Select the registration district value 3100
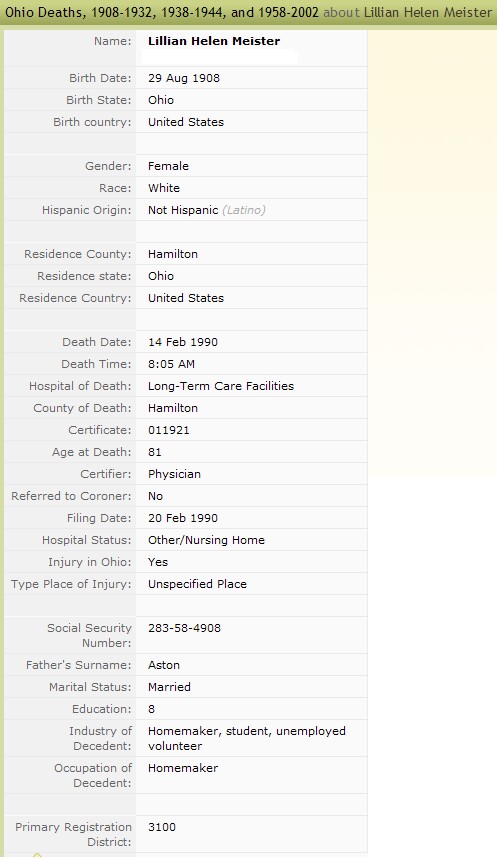The height and width of the screenshot is (859, 497). click(162, 827)
